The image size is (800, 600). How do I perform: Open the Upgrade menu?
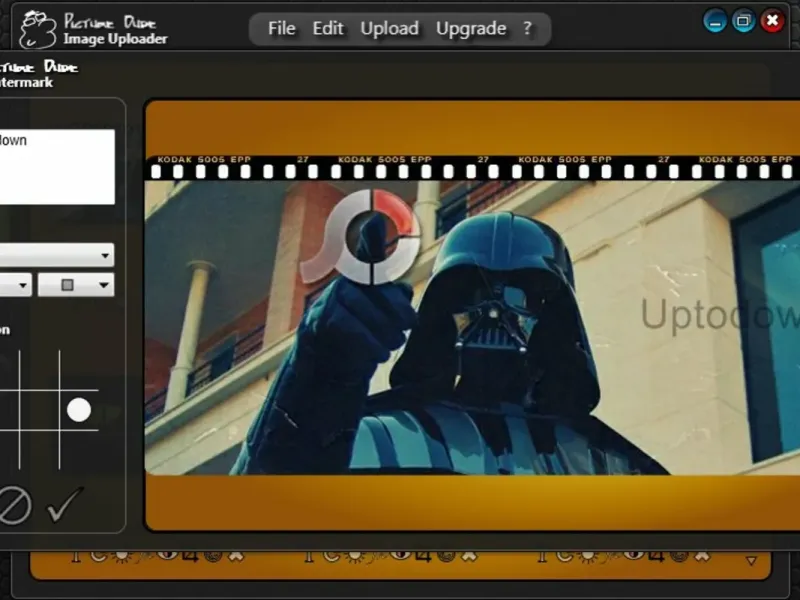[471, 29]
